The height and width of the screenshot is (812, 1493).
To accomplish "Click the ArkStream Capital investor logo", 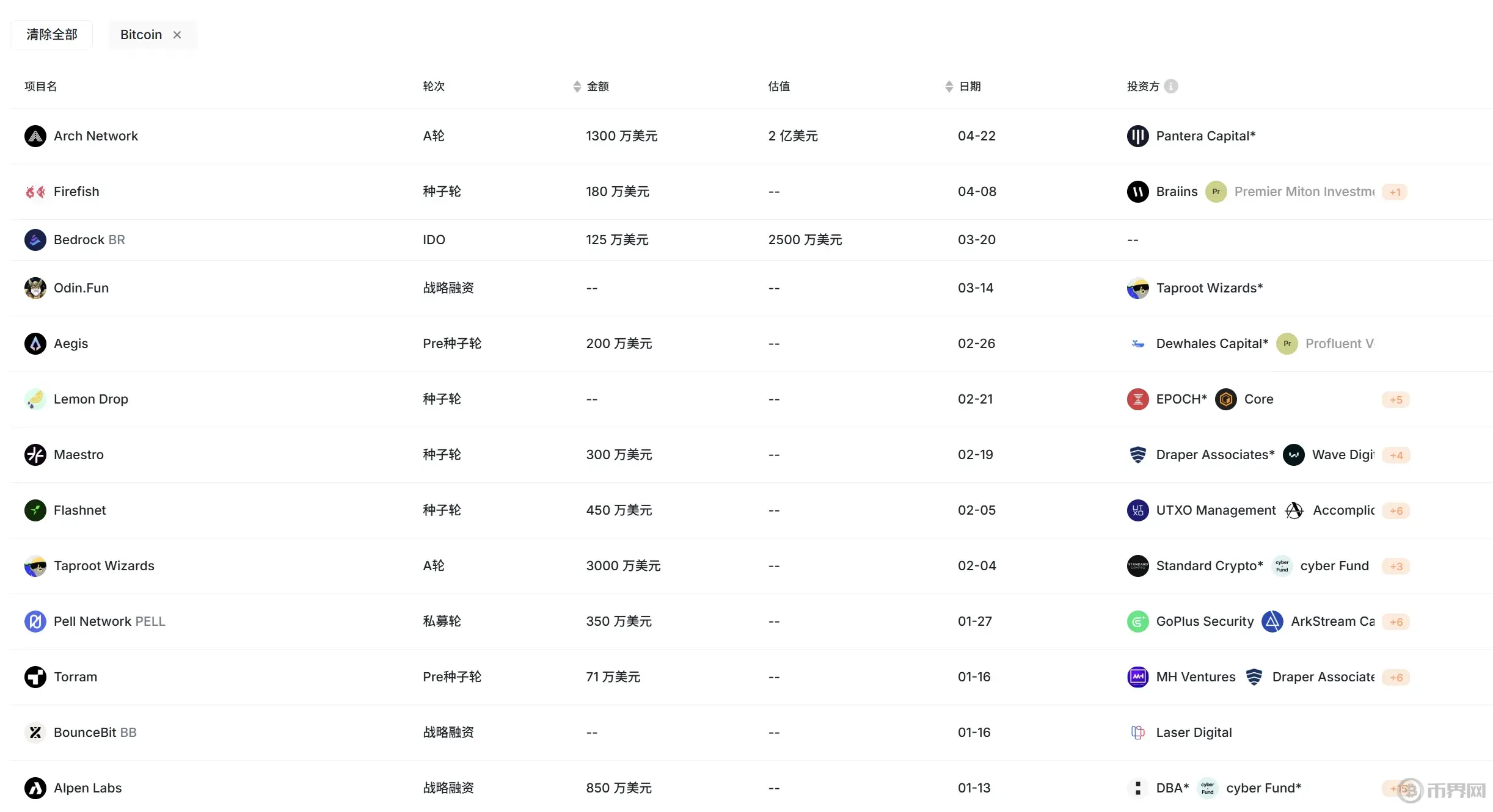I will [x=1272, y=622].
